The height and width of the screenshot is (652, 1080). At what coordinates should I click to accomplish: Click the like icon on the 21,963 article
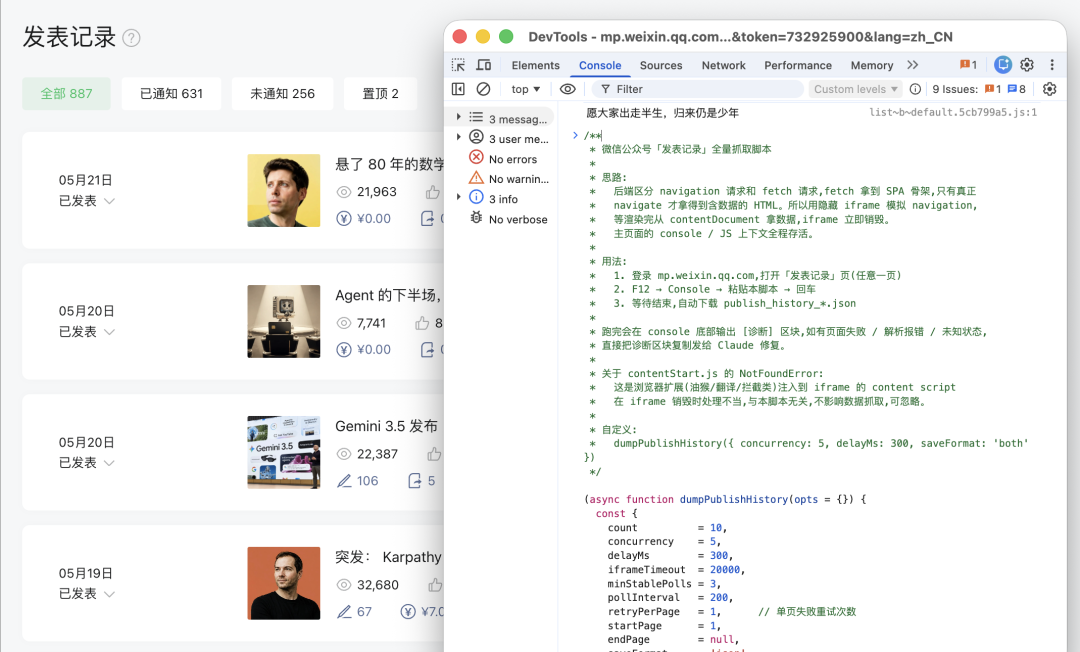tap(433, 192)
